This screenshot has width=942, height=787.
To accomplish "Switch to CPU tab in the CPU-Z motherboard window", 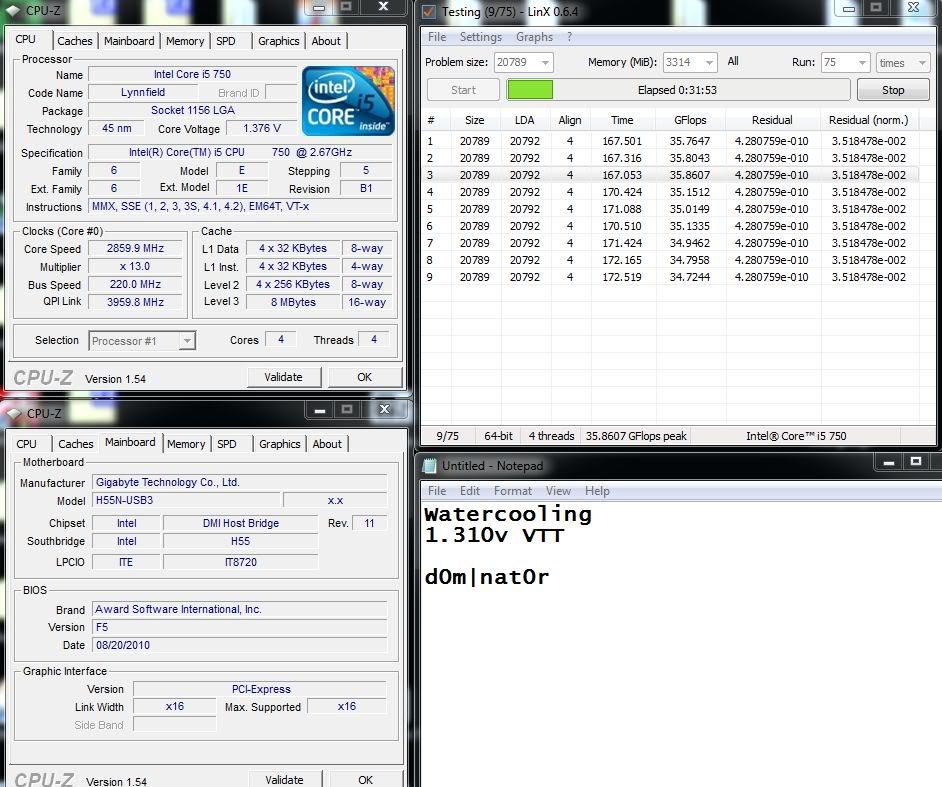I will (26, 444).
